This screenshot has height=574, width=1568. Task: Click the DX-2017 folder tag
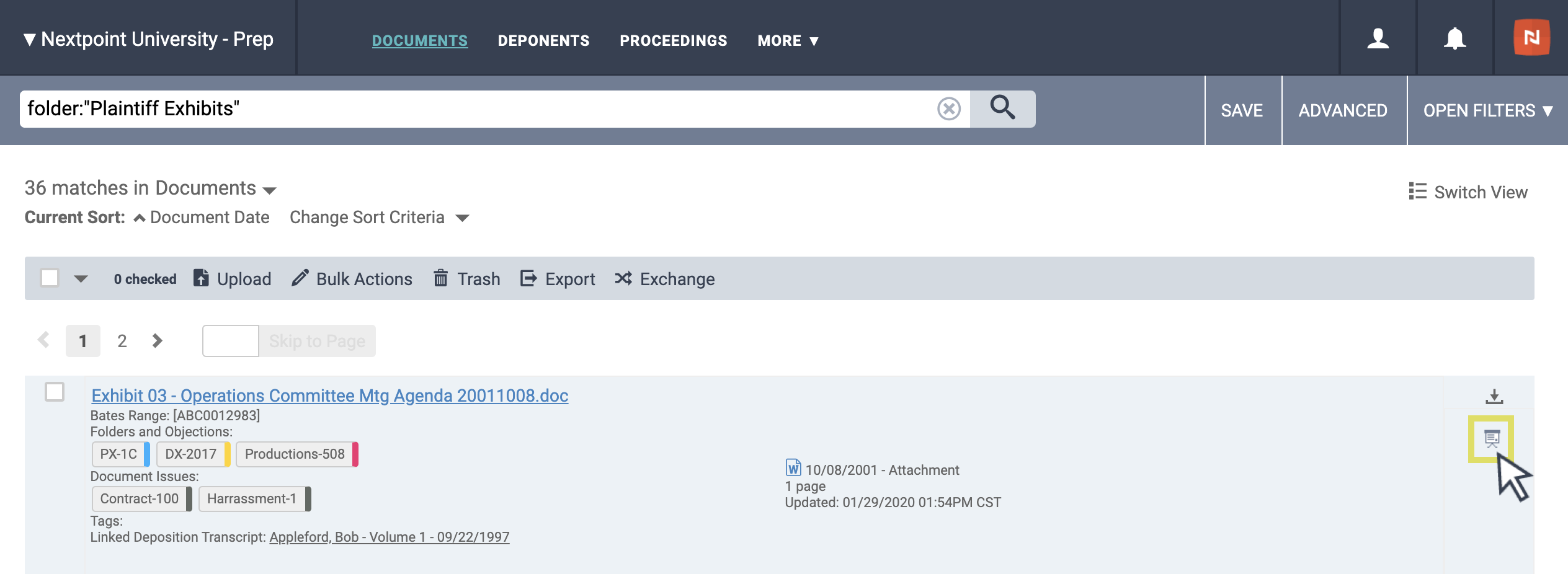(194, 454)
